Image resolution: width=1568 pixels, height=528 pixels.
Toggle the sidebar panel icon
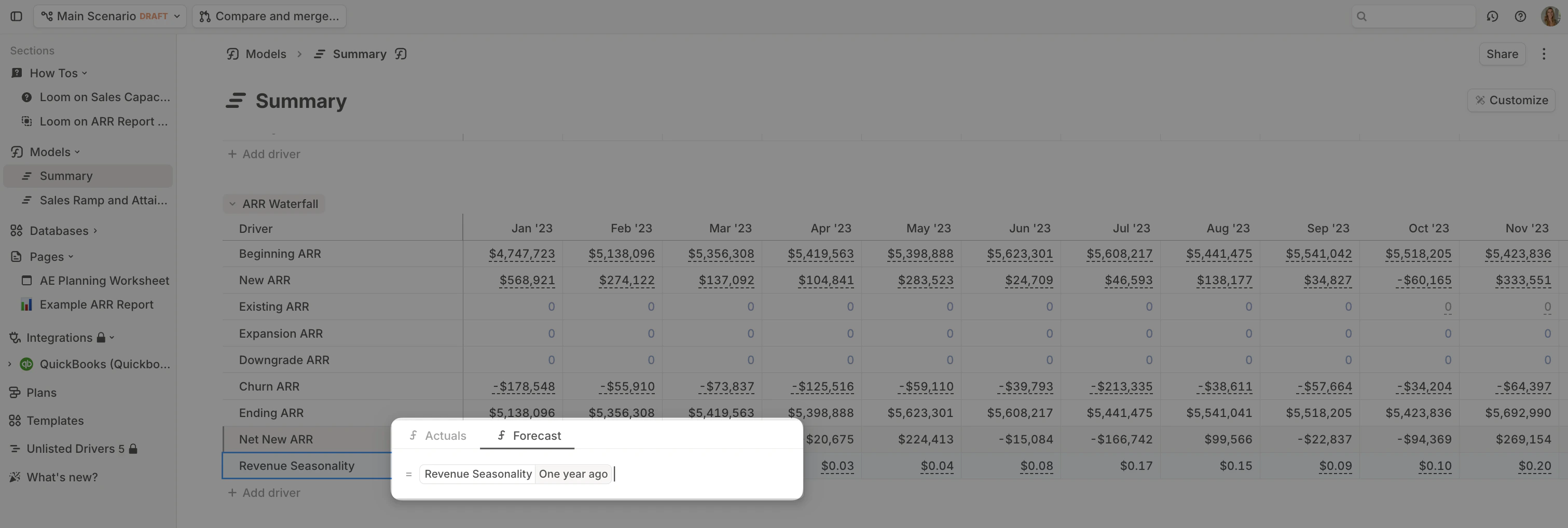(17, 17)
